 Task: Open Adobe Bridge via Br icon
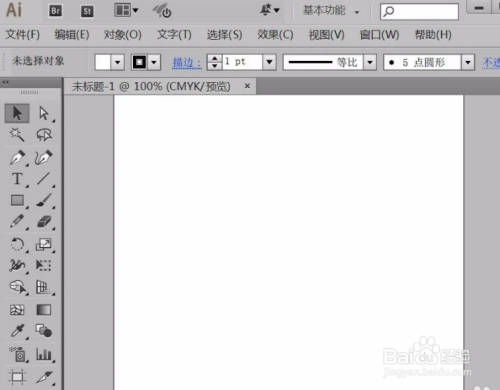coord(55,11)
